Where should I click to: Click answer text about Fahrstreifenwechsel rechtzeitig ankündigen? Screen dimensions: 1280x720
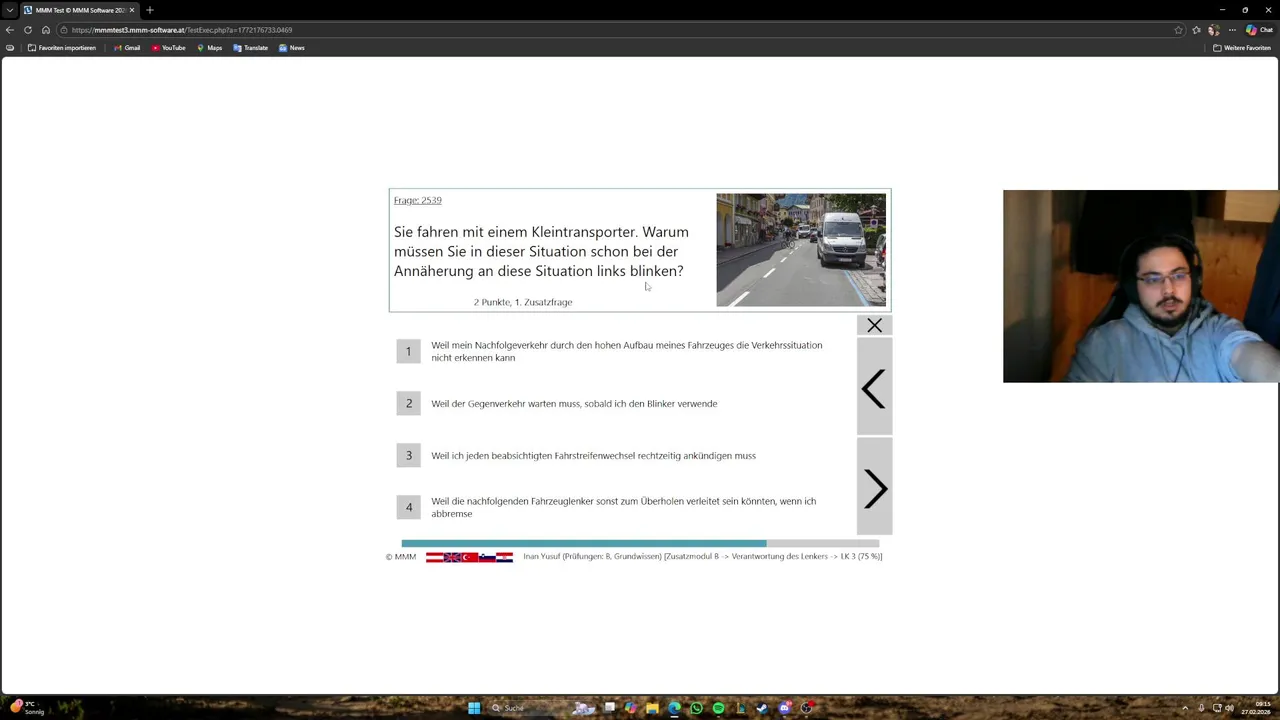[593, 456]
